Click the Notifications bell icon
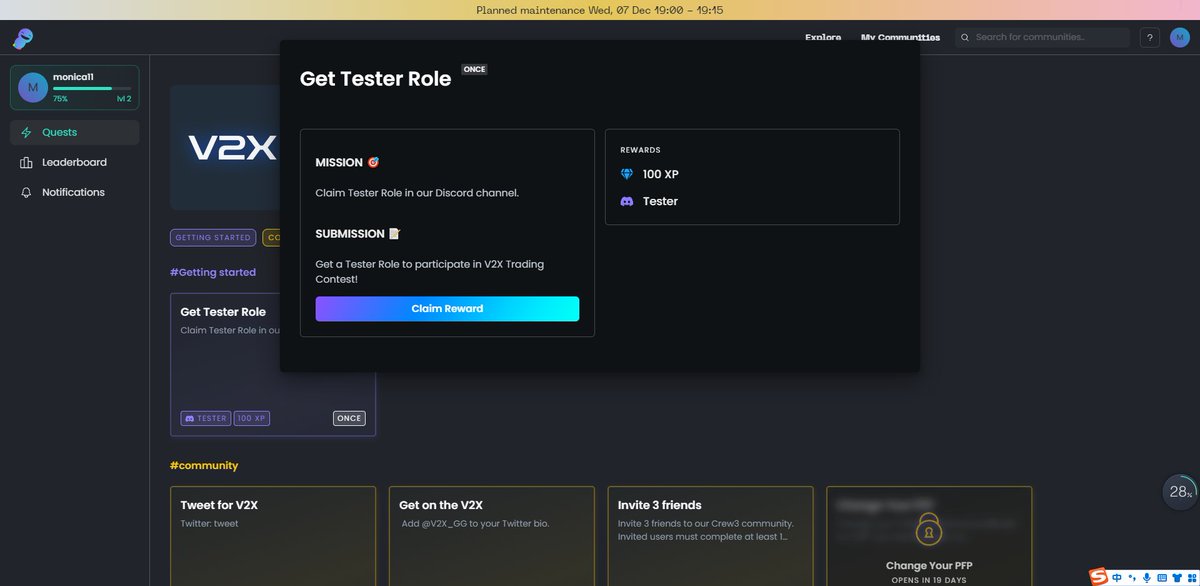 (x=26, y=192)
